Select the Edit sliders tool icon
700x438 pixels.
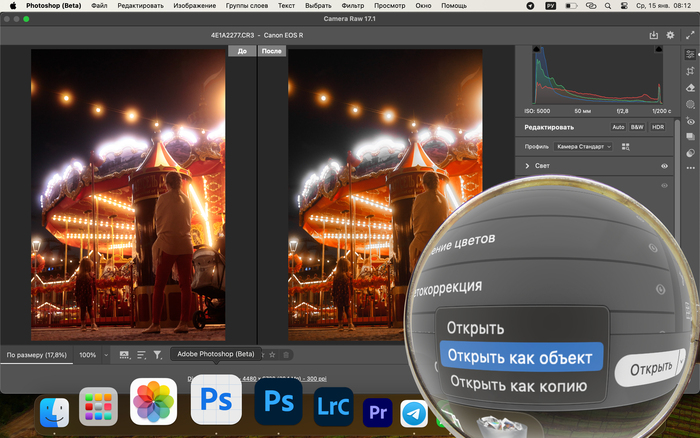(x=690, y=54)
